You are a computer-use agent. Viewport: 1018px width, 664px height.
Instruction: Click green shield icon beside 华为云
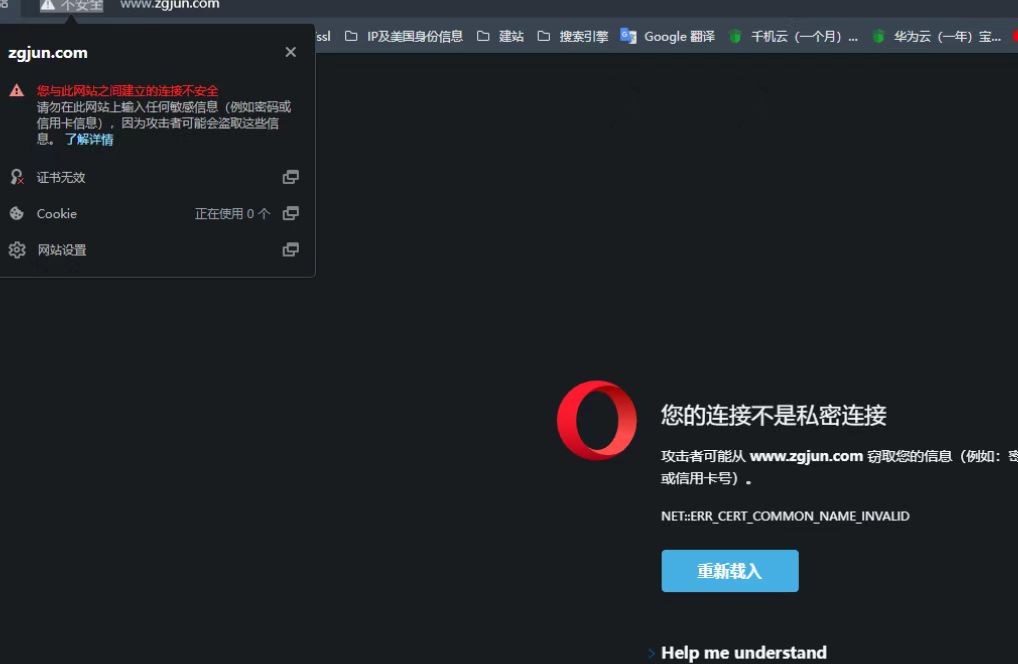pyautogui.click(x=878, y=36)
